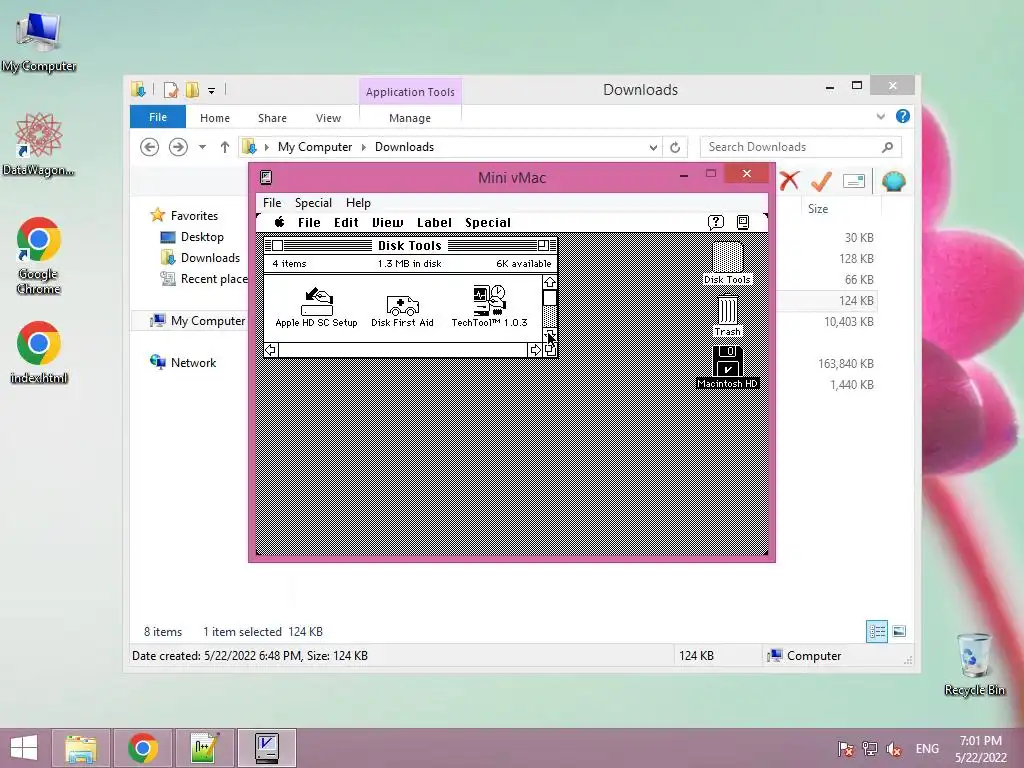Select Network in the navigation pane
This screenshot has width=1024, height=768.
pos(183,362)
